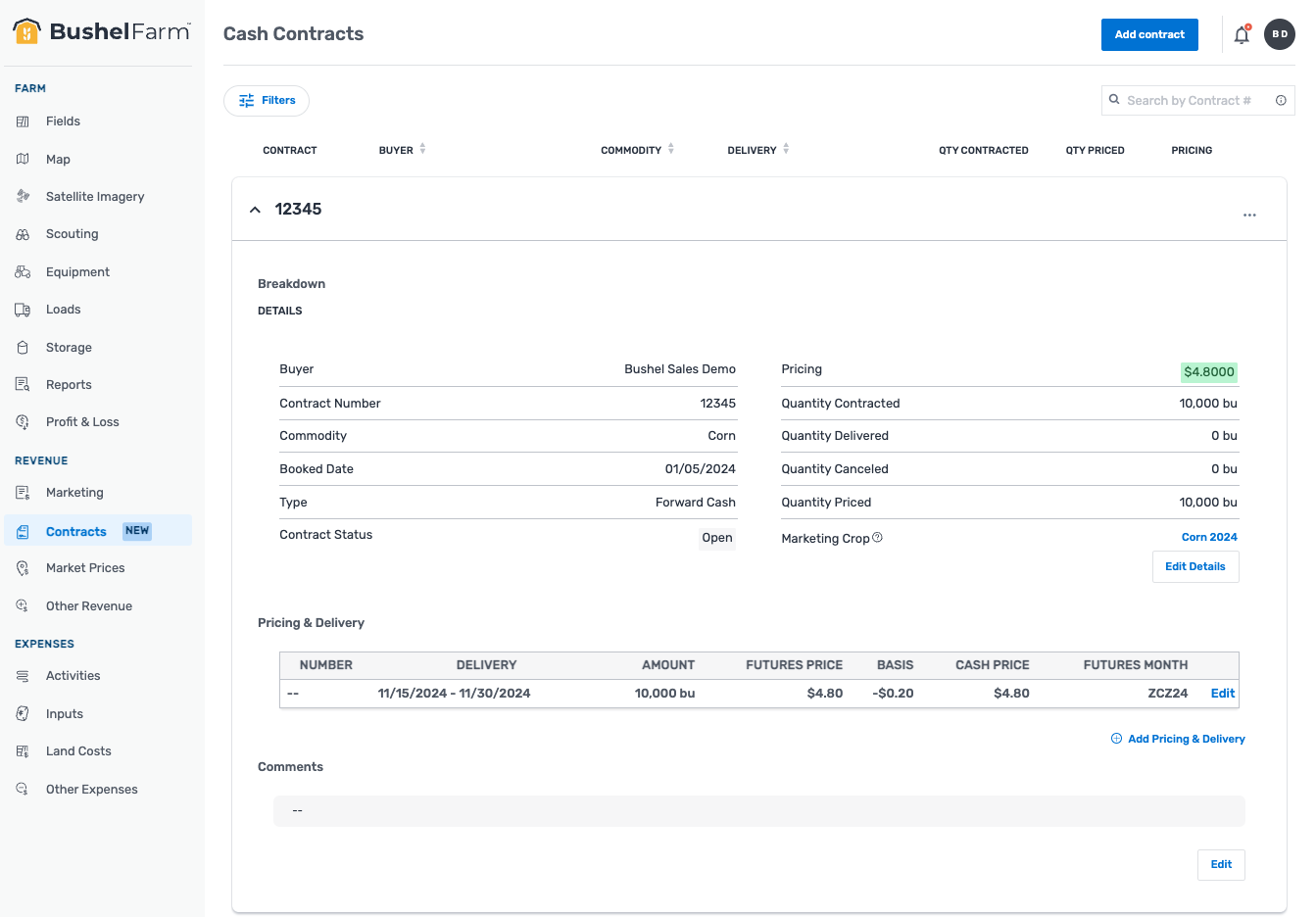Click the Reports icon
Screen dimensions: 1316x917
point(23,384)
